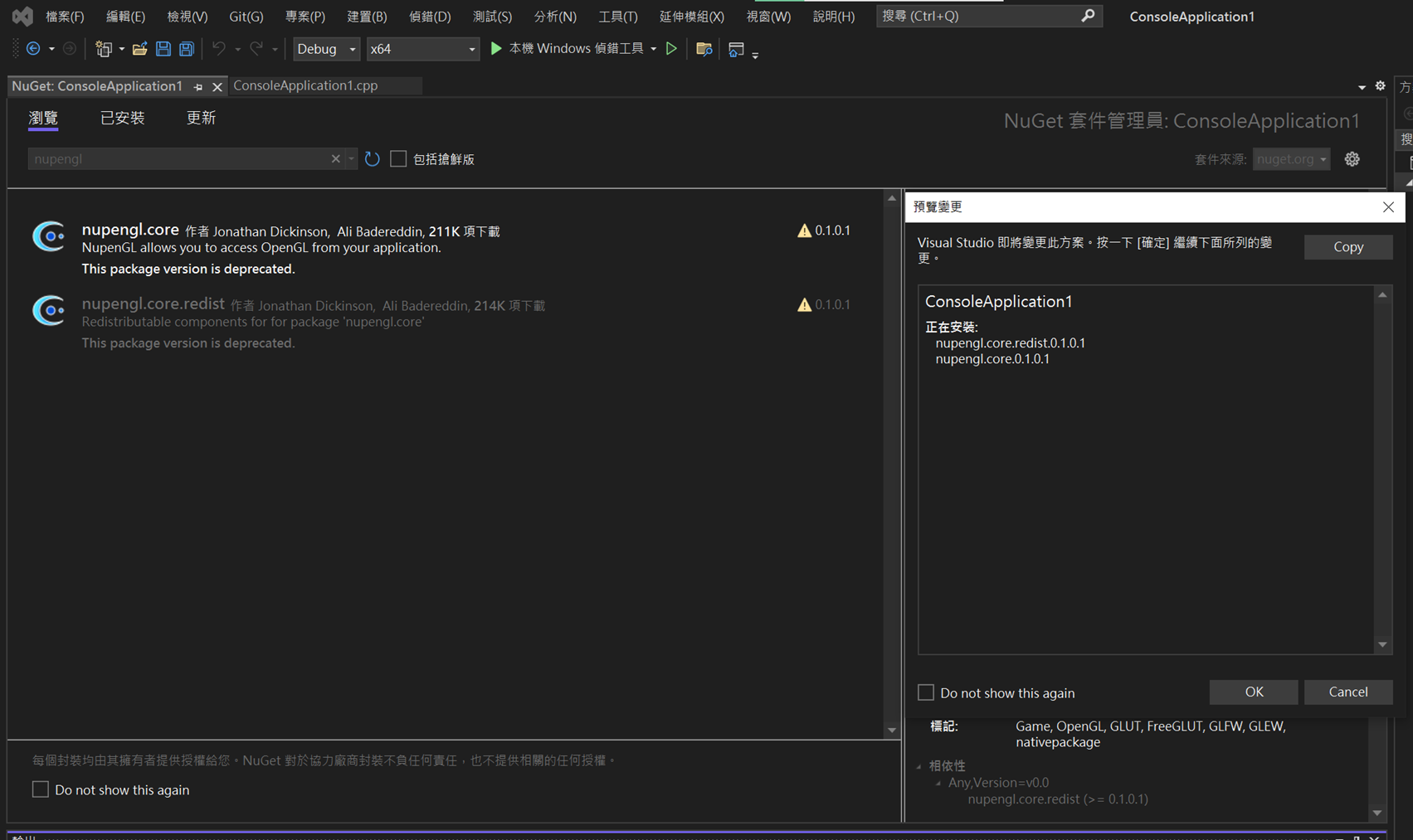Viewport: 1413px width, 840px height.
Task: Click the find in files icon
Action: click(704, 49)
